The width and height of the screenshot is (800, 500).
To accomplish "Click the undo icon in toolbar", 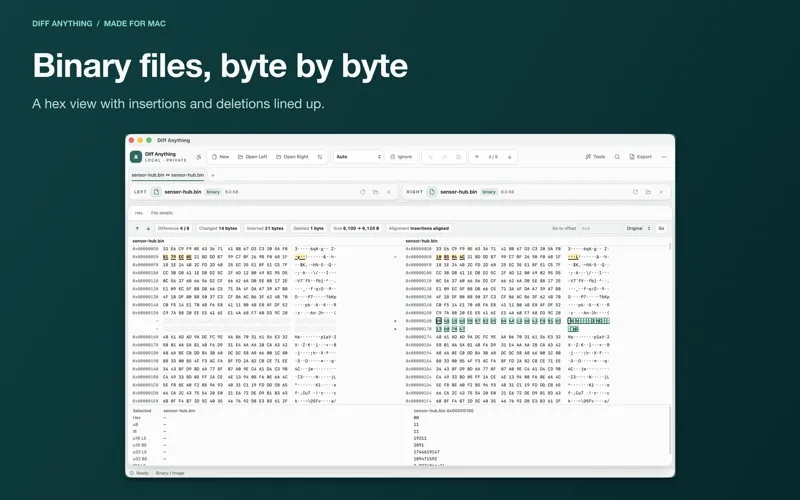I will click(x=430, y=157).
